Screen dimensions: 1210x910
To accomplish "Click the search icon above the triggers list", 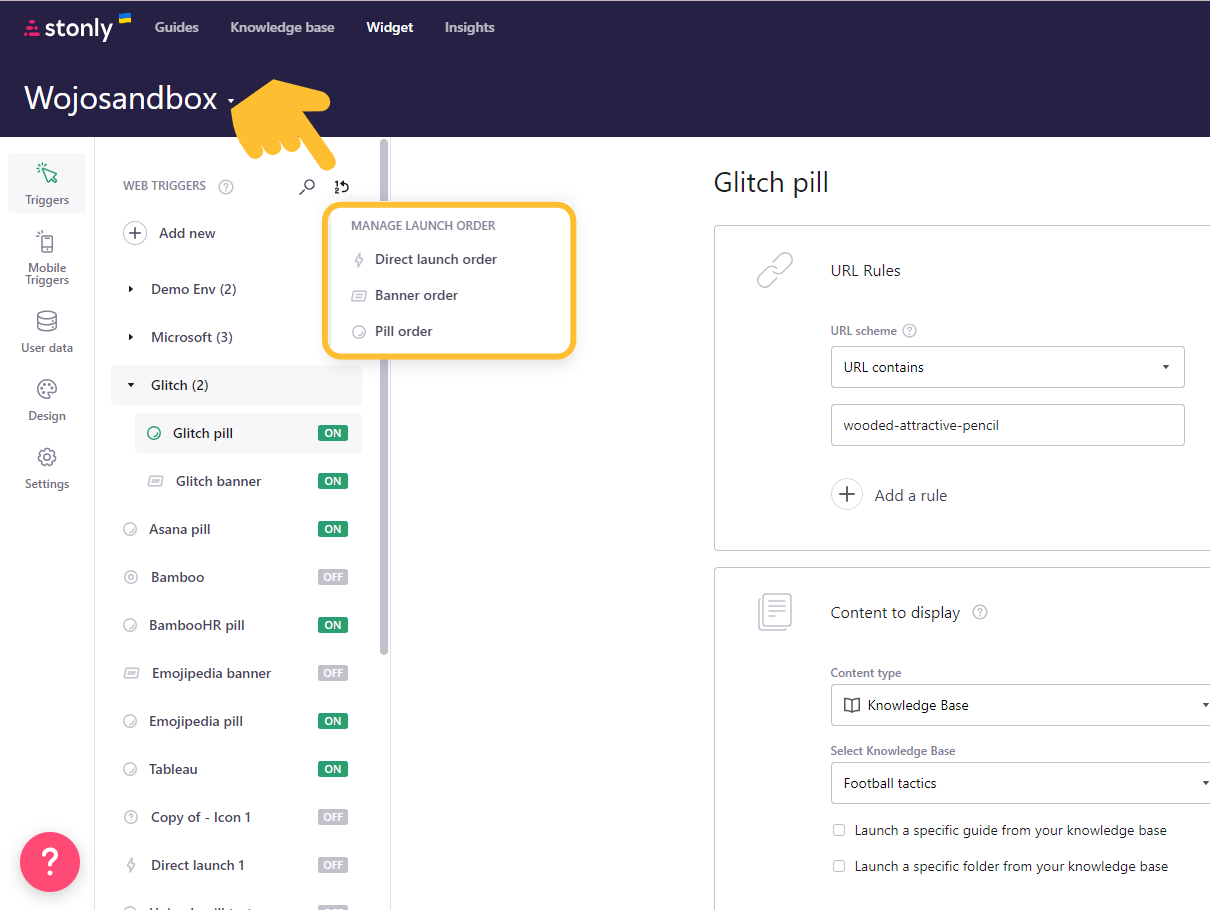I will 307,187.
